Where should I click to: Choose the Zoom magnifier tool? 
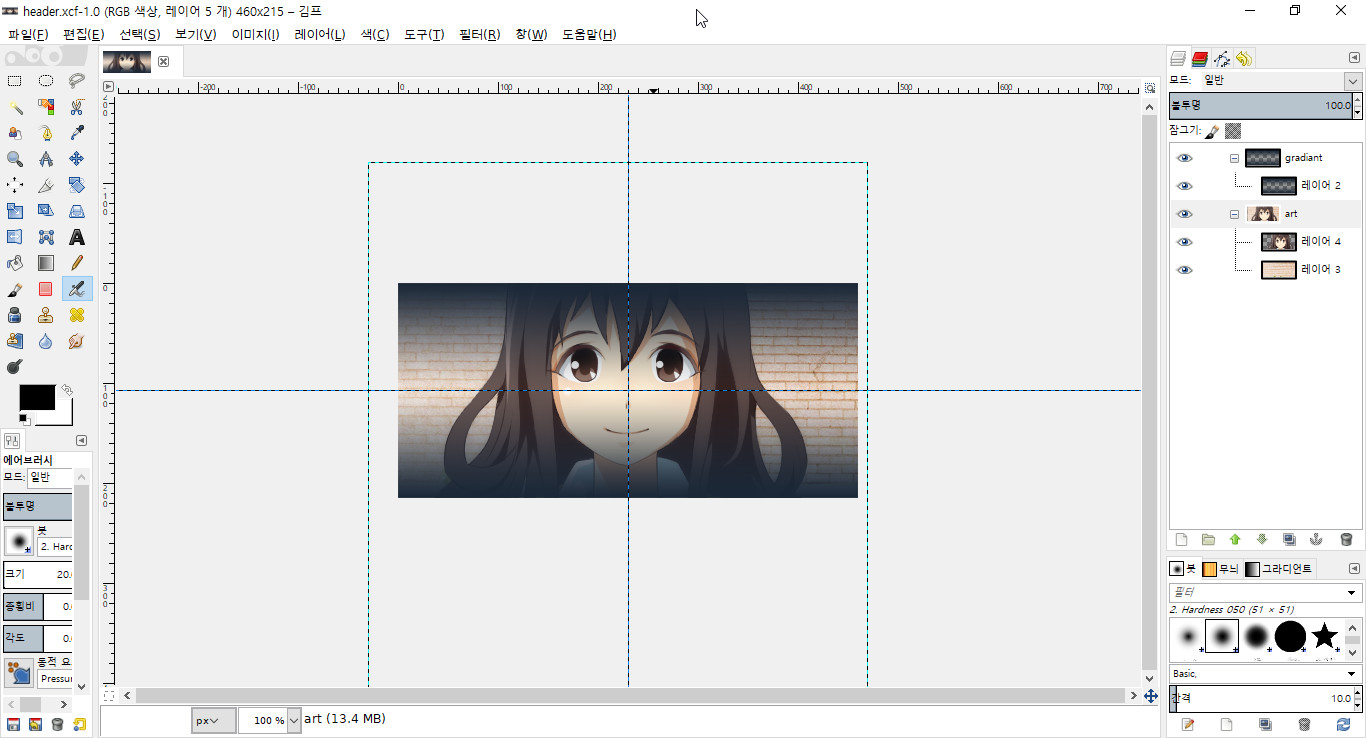click(x=15, y=159)
